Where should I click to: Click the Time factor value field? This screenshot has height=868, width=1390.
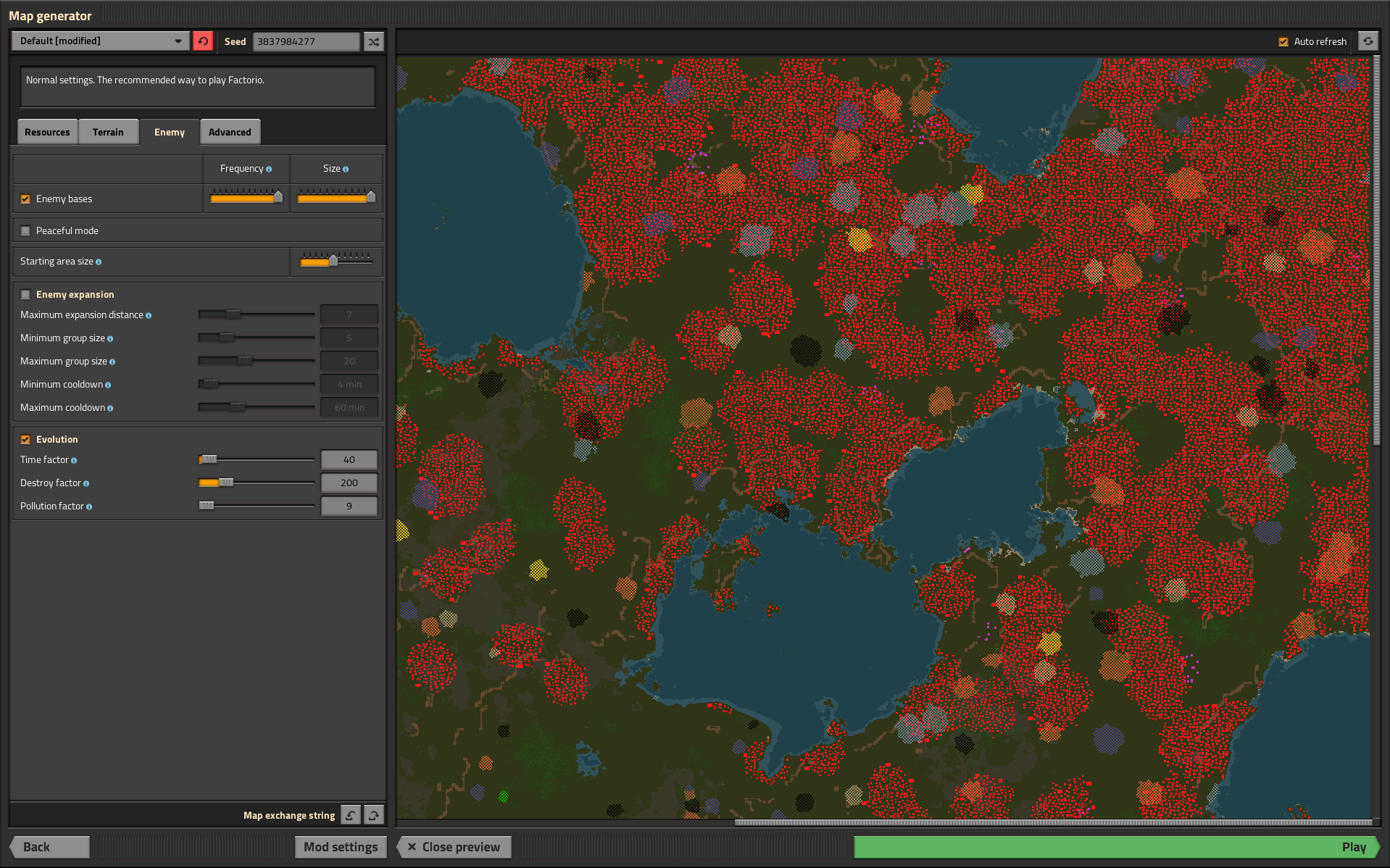pyautogui.click(x=349, y=459)
